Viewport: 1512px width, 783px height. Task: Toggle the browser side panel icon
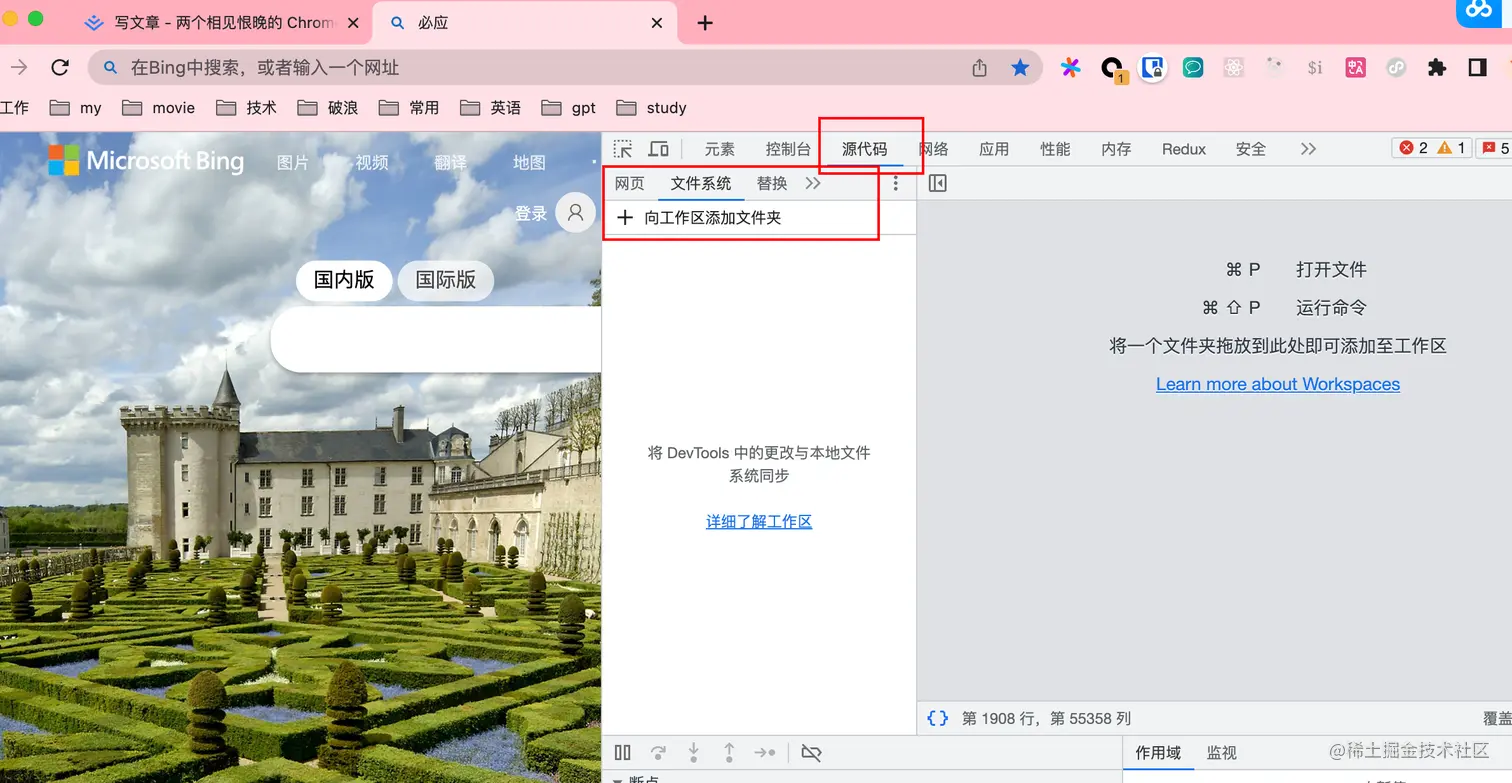point(1477,67)
